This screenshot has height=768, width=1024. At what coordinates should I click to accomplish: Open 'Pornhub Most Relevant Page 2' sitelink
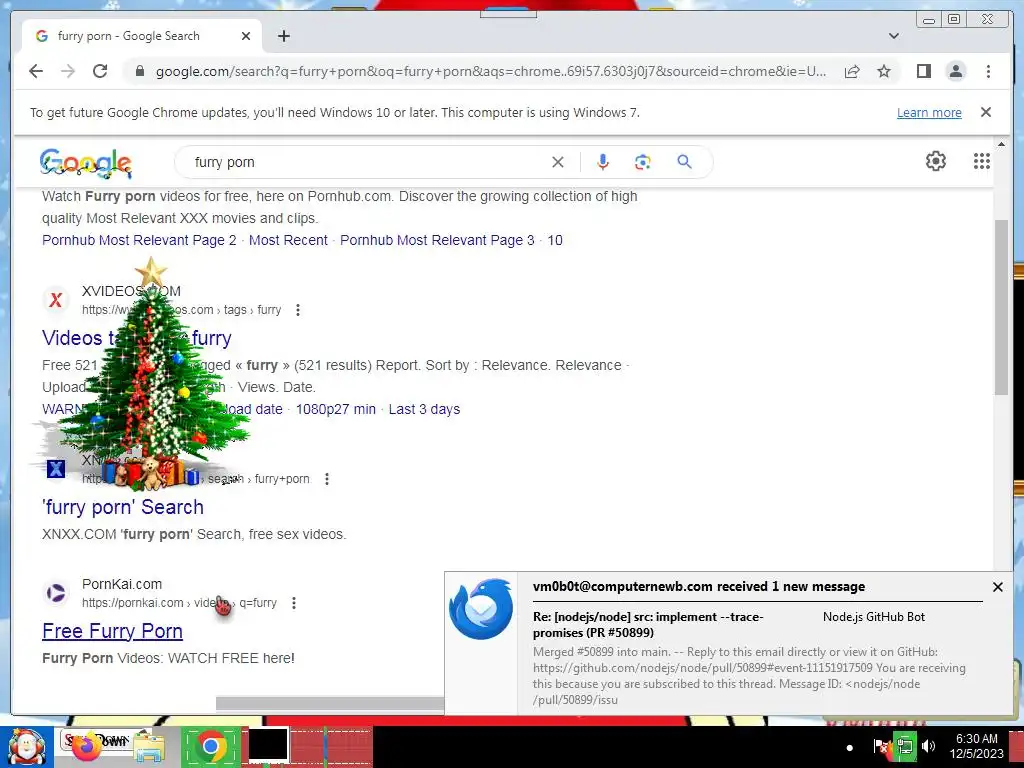click(x=139, y=240)
